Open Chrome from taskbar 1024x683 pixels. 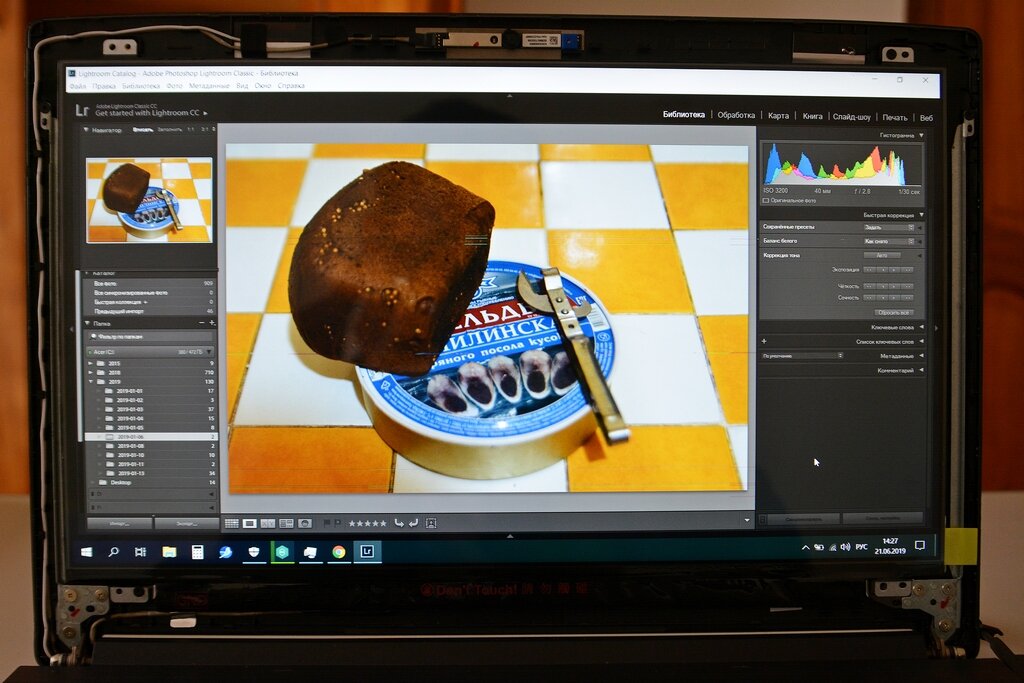(339, 552)
